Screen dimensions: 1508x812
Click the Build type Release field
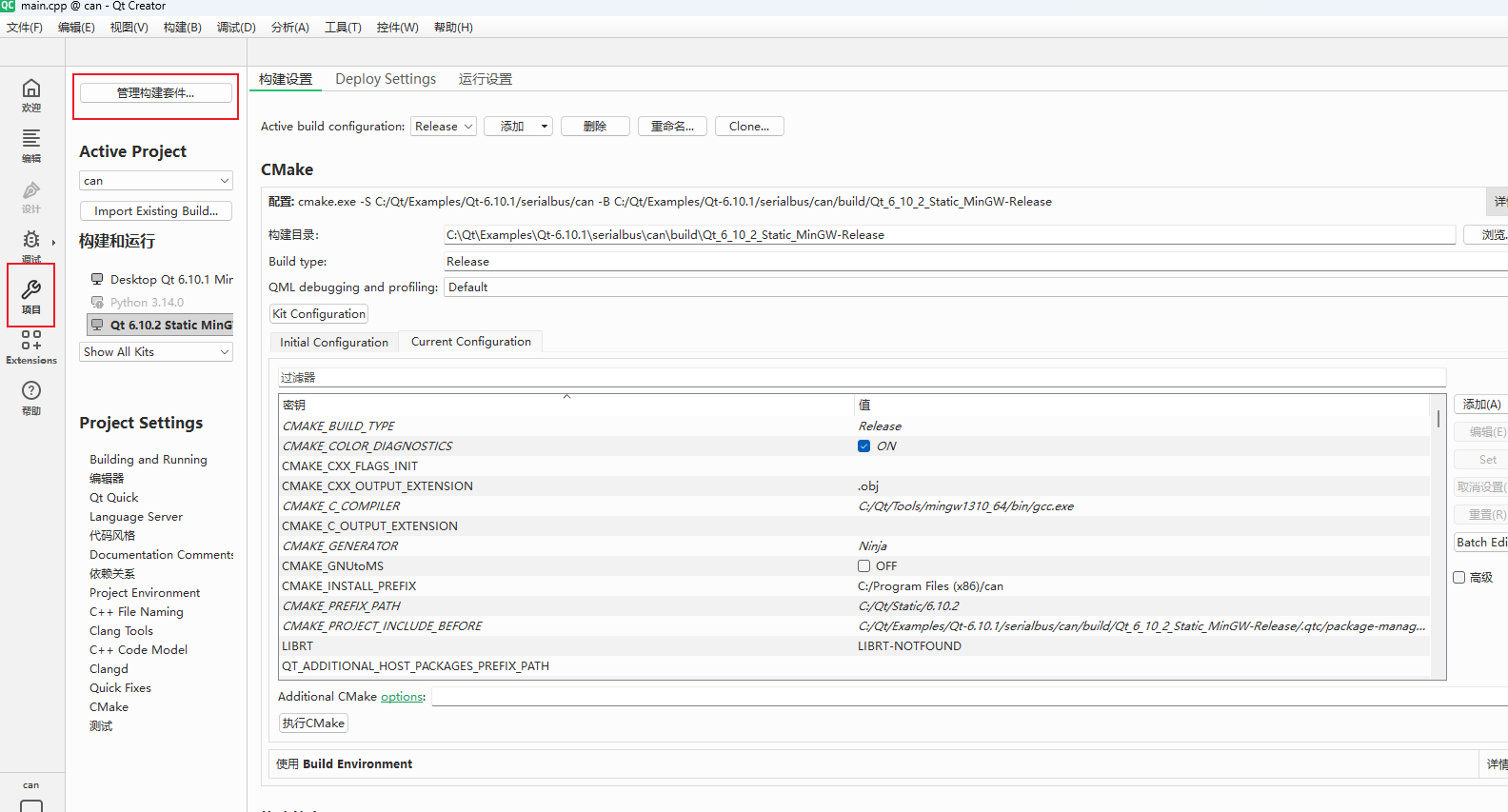[x=976, y=261]
